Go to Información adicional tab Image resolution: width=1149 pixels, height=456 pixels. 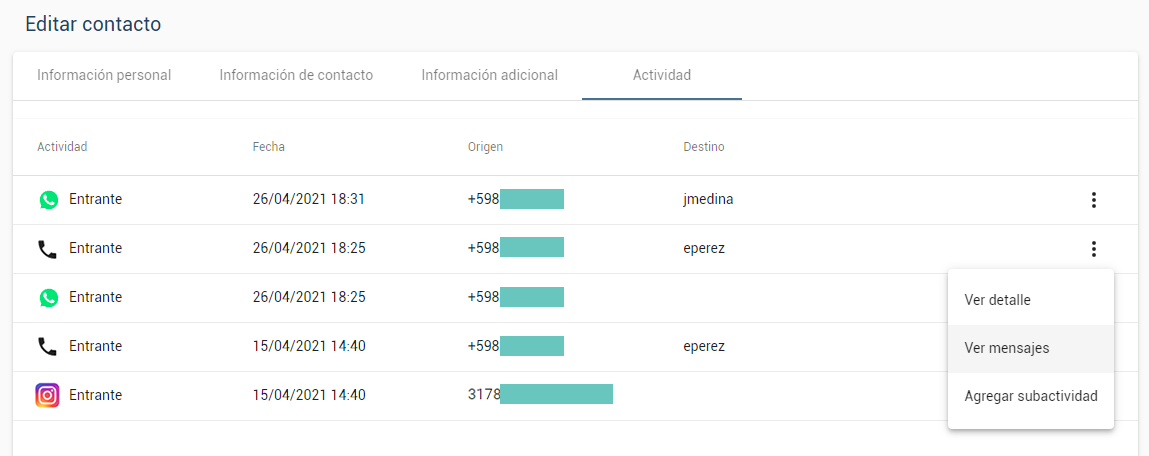pyautogui.click(x=489, y=75)
